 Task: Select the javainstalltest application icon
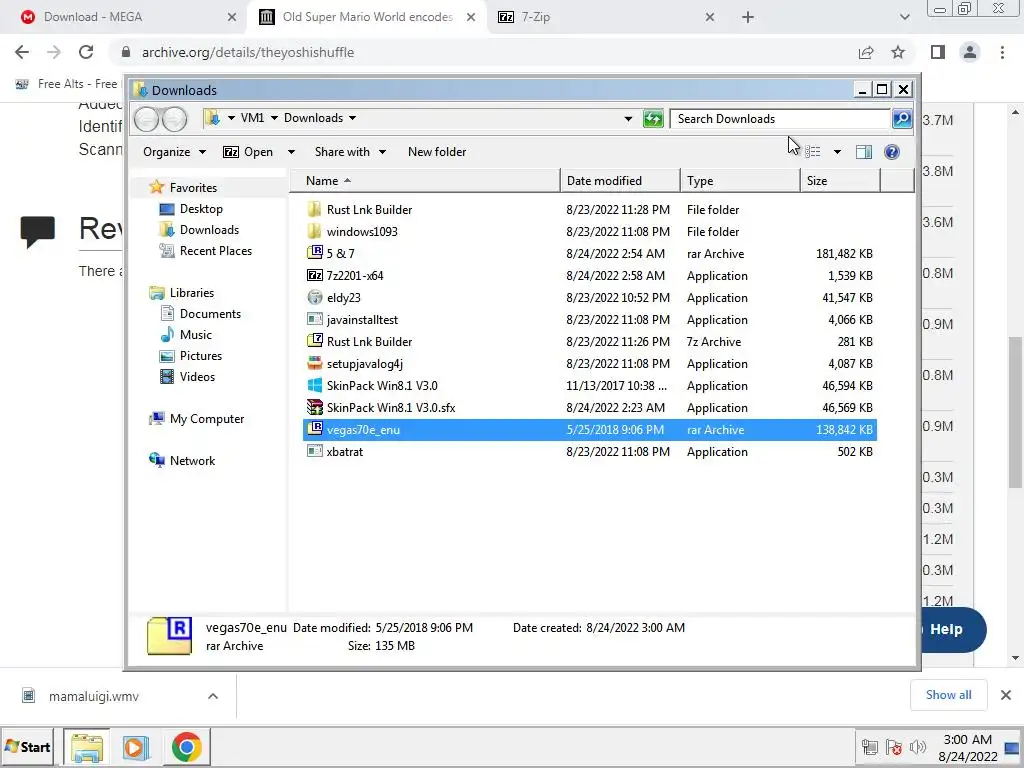314,319
